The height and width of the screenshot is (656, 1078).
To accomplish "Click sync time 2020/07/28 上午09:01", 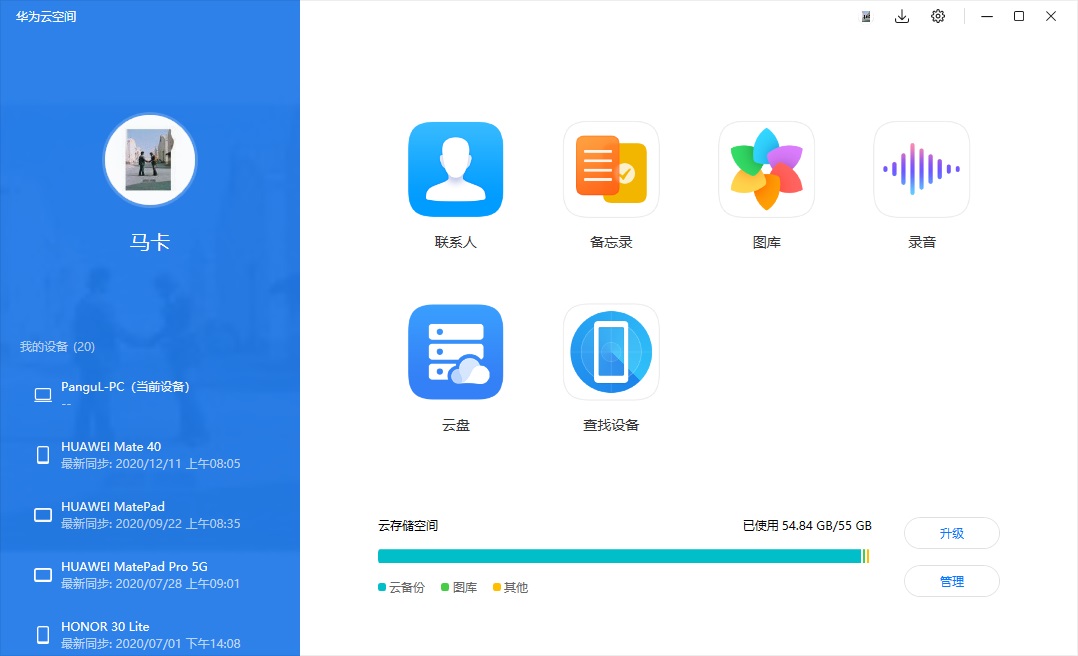I will coord(178,584).
